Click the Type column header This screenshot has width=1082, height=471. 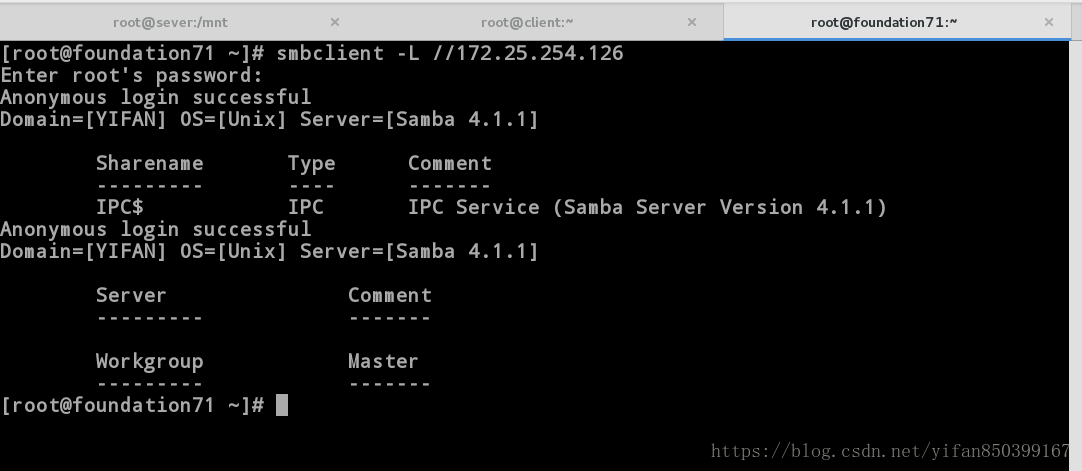[x=312, y=164]
